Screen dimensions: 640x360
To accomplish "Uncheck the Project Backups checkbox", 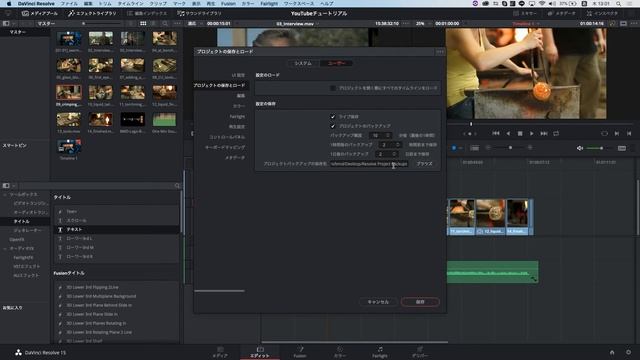I will pyautogui.click(x=333, y=126).
